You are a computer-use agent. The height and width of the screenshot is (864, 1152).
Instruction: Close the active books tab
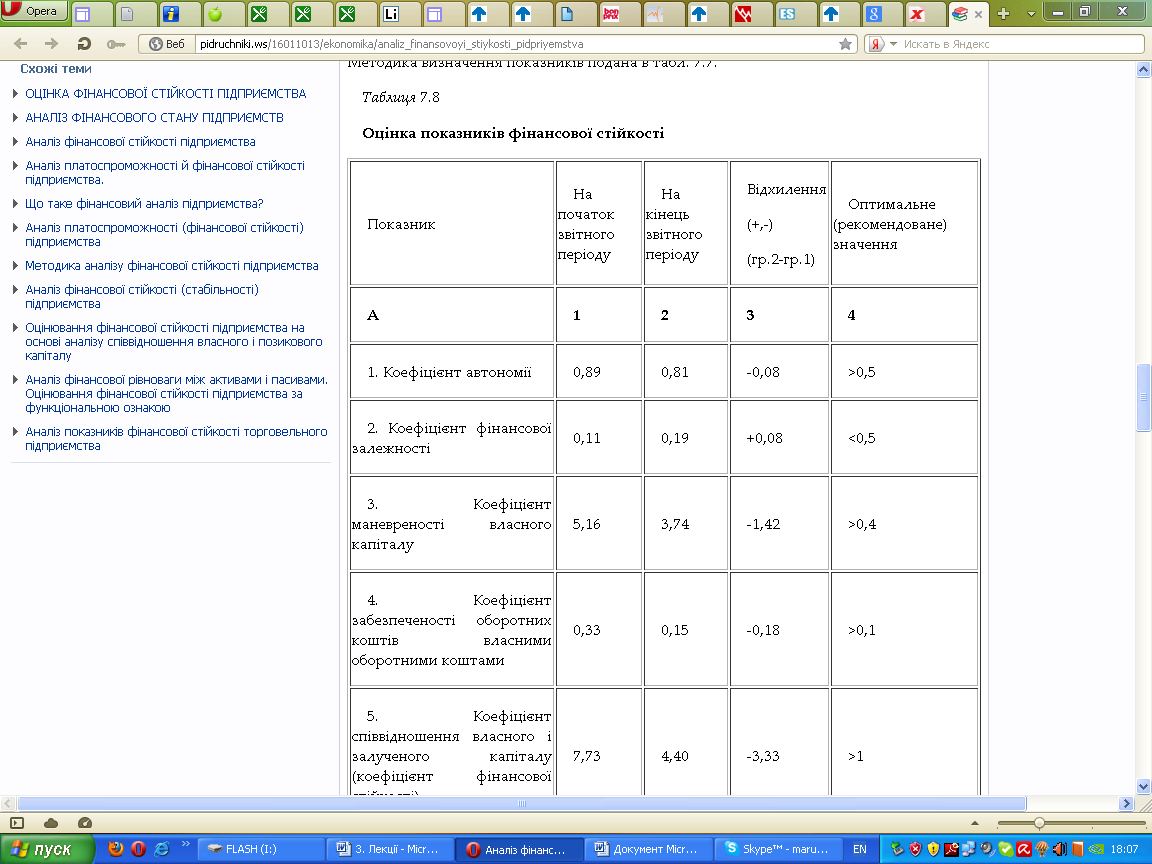coord(978,14)
